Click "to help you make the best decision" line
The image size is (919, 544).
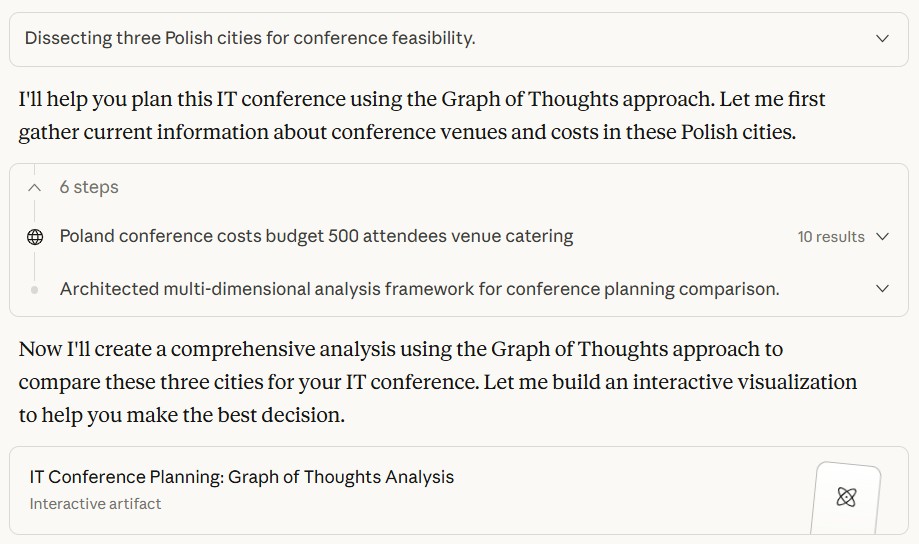point(181,415)
